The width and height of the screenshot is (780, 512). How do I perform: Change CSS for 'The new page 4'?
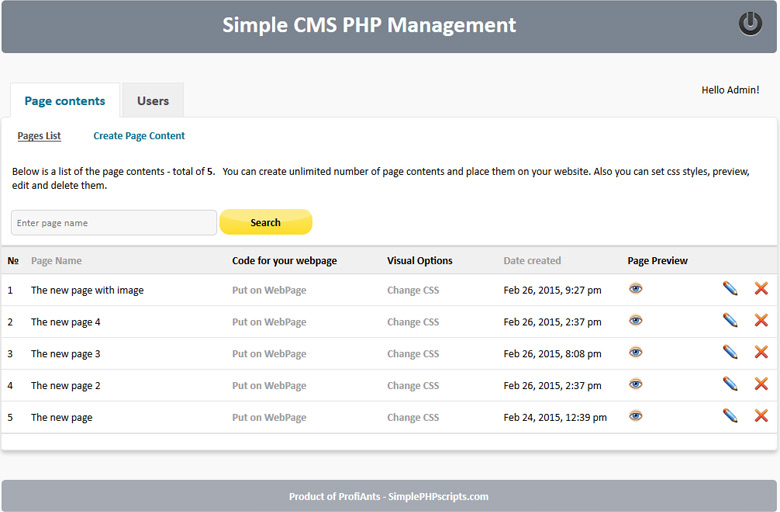pyautogui.click(x=413, y=322)
